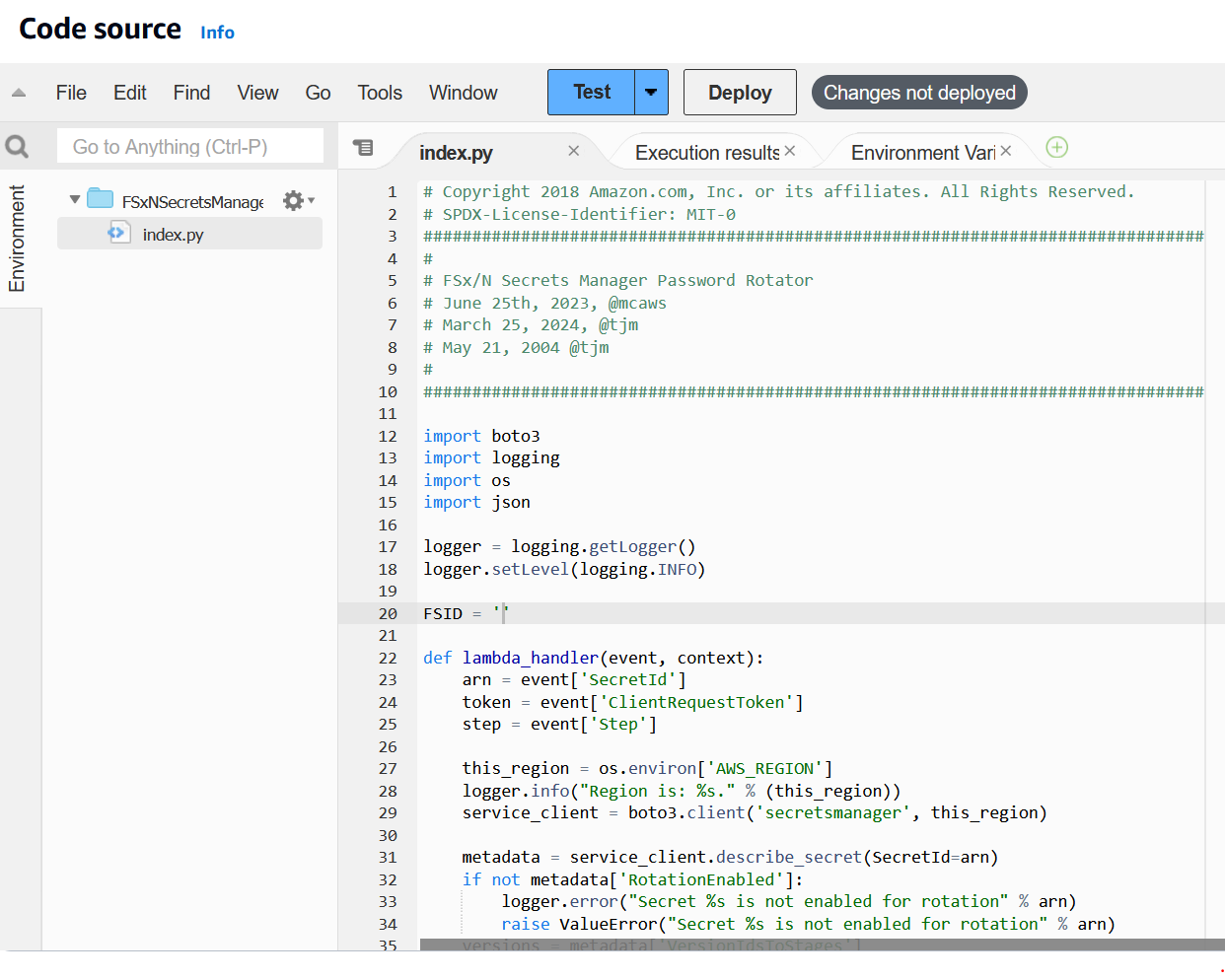
Task: Click the FSxNSecretsManager folder icon
Action: click(100, 197)
